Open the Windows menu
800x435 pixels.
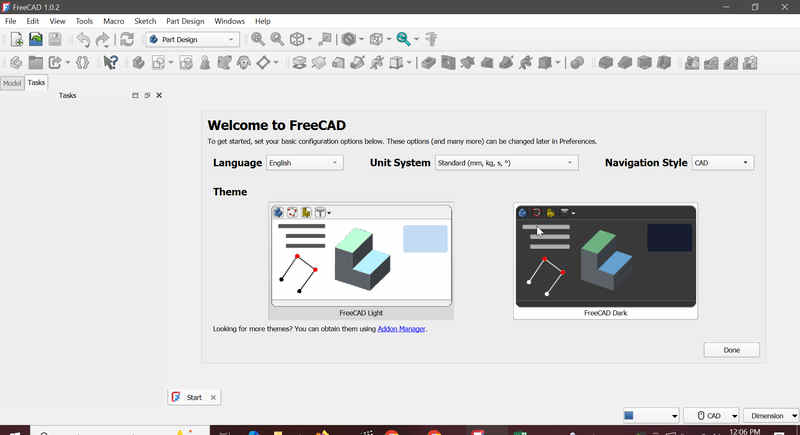pos(229,21)
